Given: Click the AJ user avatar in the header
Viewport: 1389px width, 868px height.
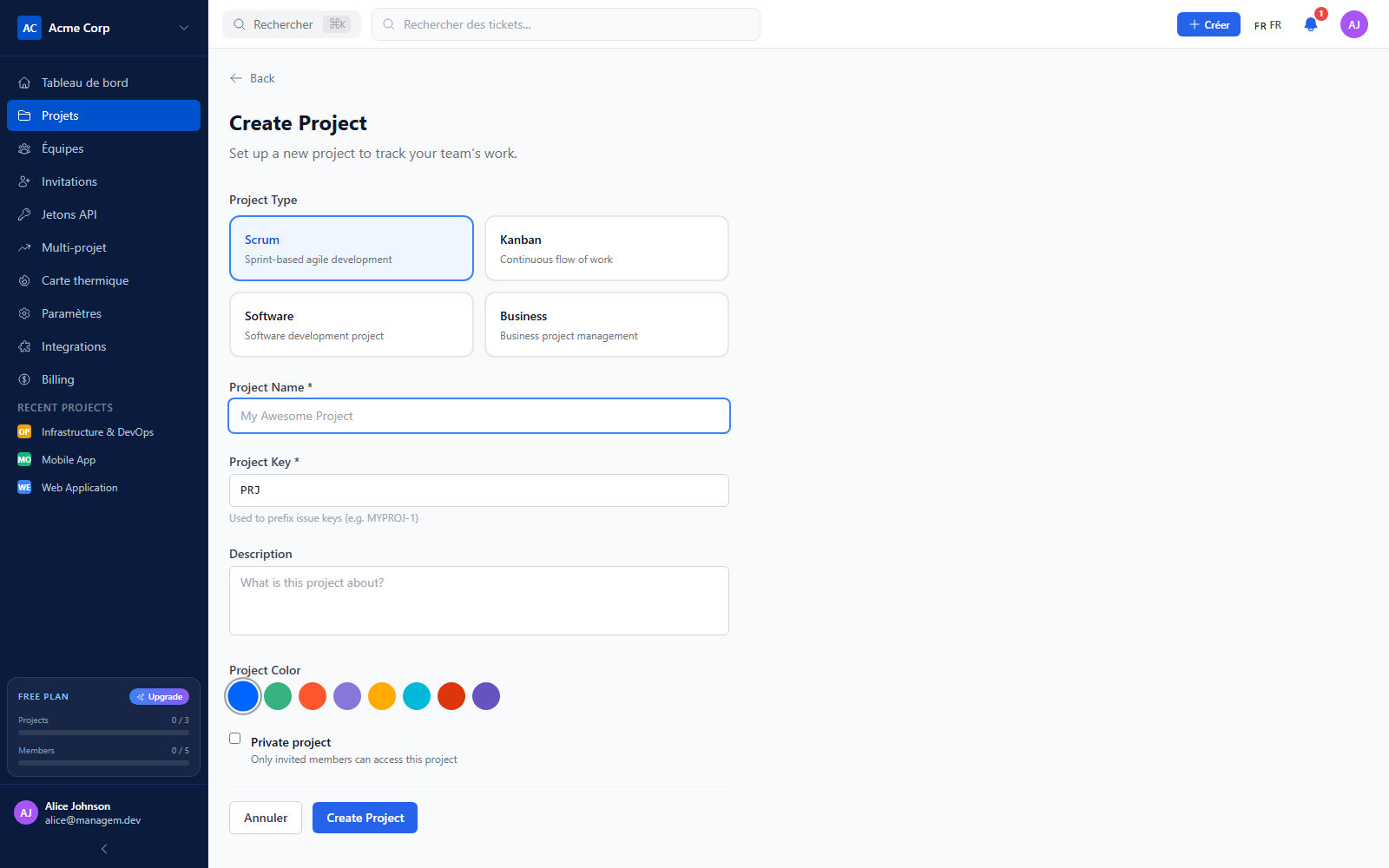Looking at the screenshot, I should click(1353, 24).
